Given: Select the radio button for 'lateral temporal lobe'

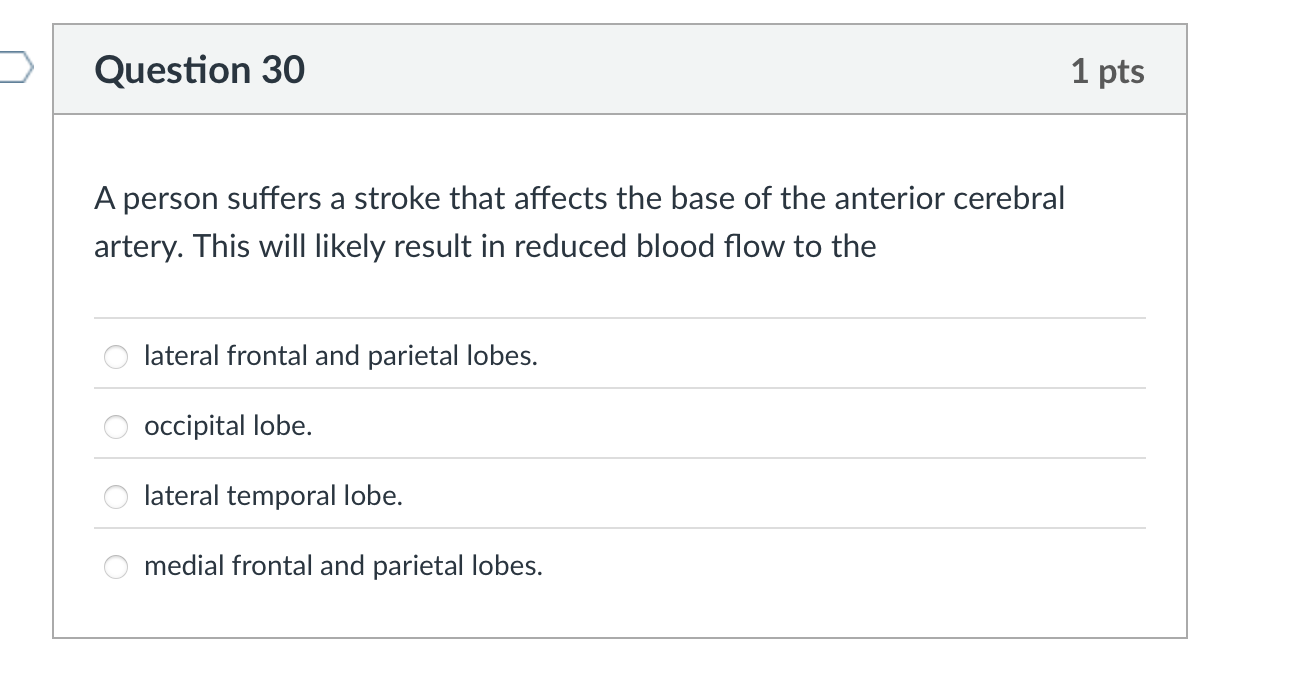Looking at the screenshot, I should 115,496.
